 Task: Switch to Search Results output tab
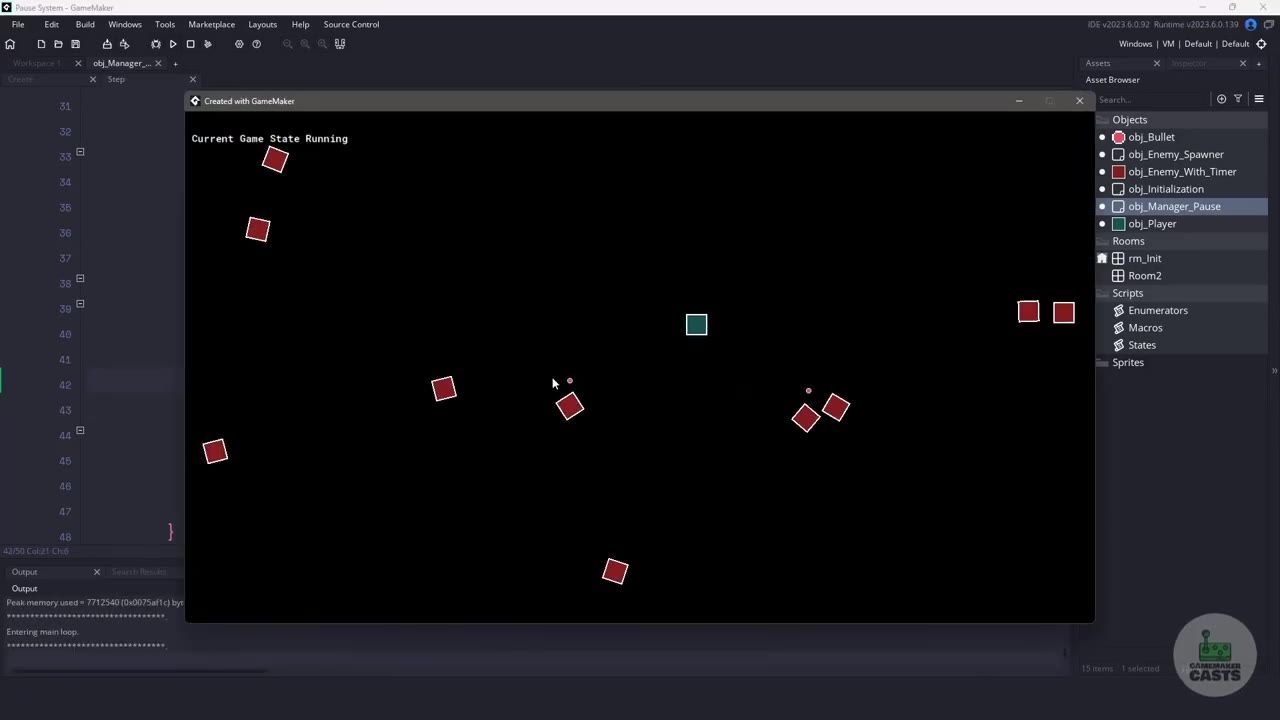(139, 572)
